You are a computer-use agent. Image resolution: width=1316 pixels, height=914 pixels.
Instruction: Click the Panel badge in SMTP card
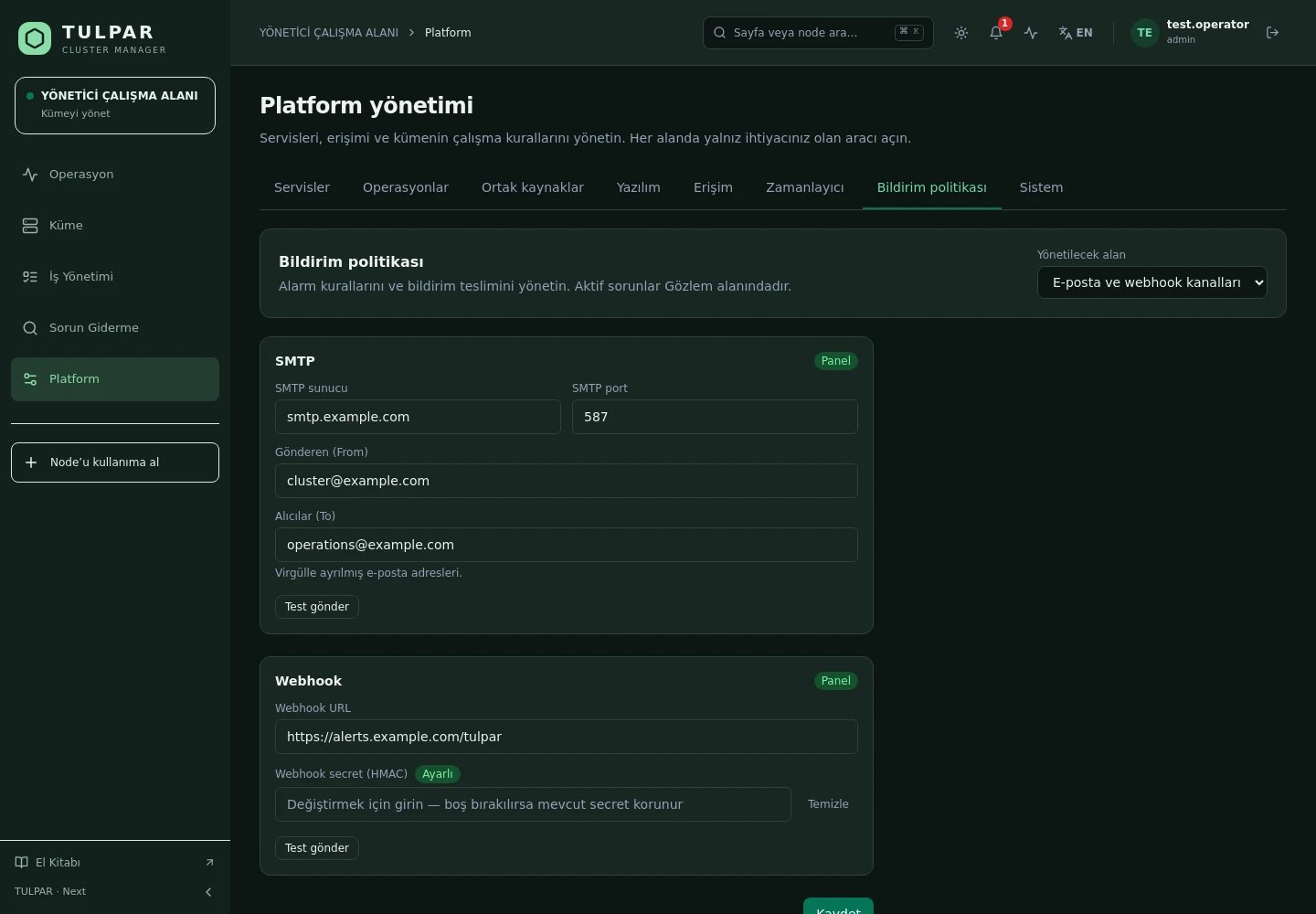point(836,361)
